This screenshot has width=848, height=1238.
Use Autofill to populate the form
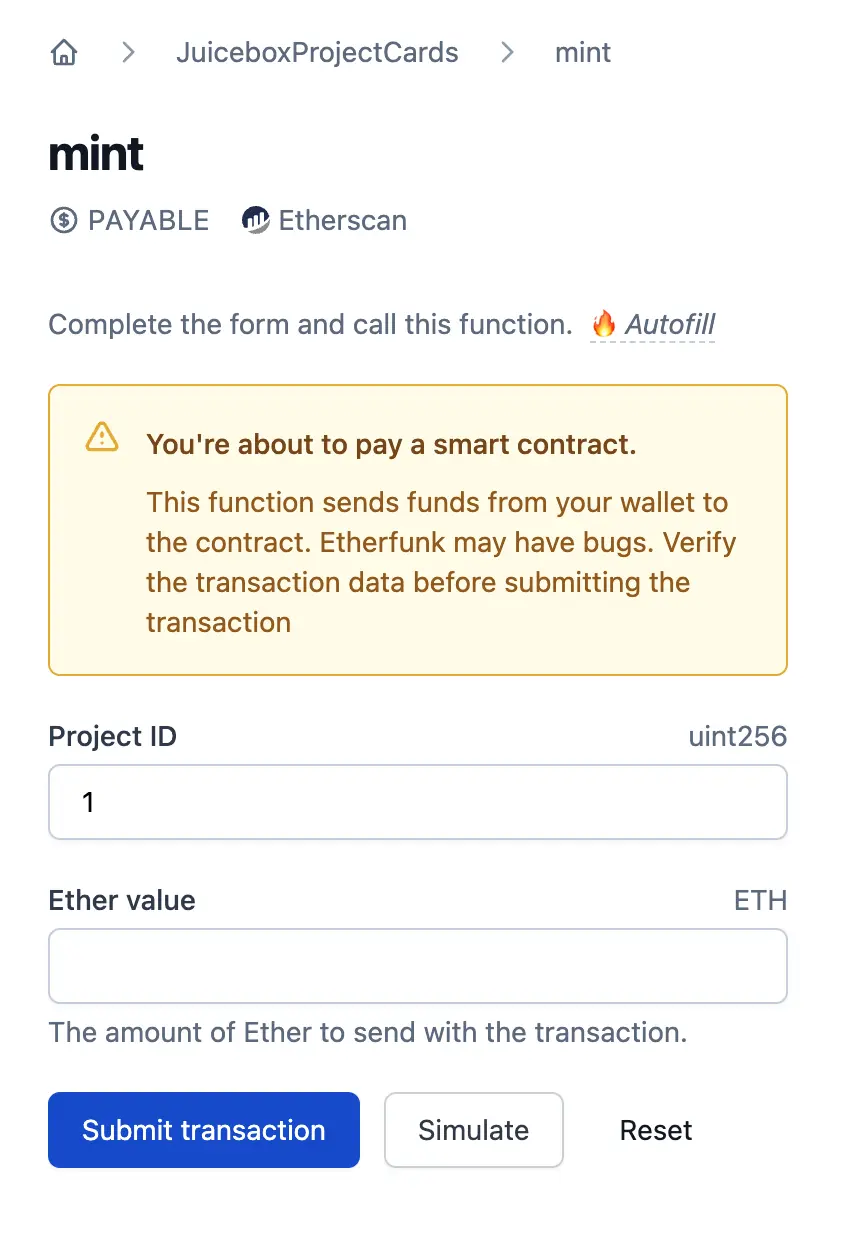pos(669,325)
